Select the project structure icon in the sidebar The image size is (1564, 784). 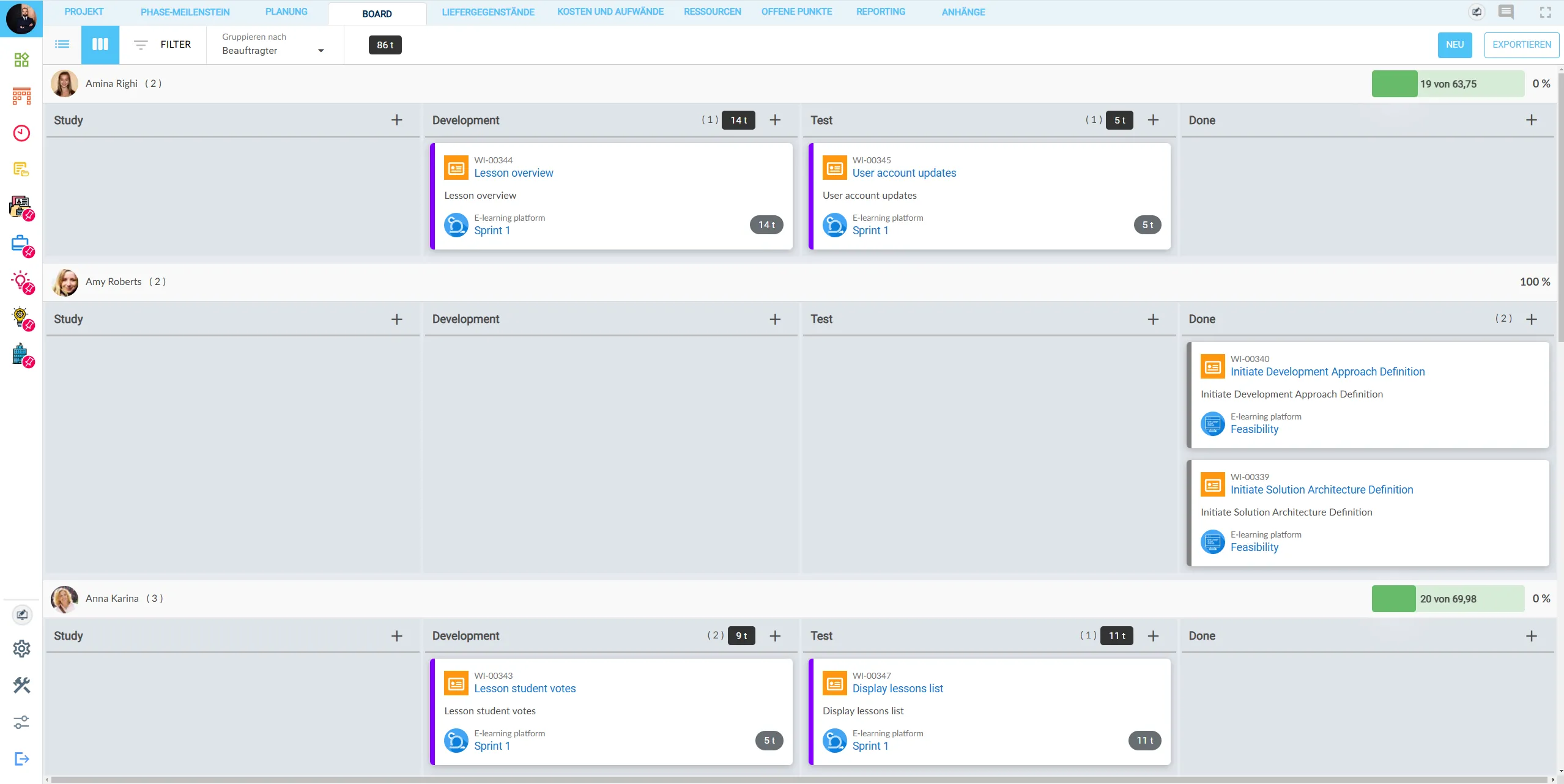click(x=21, y=95)
